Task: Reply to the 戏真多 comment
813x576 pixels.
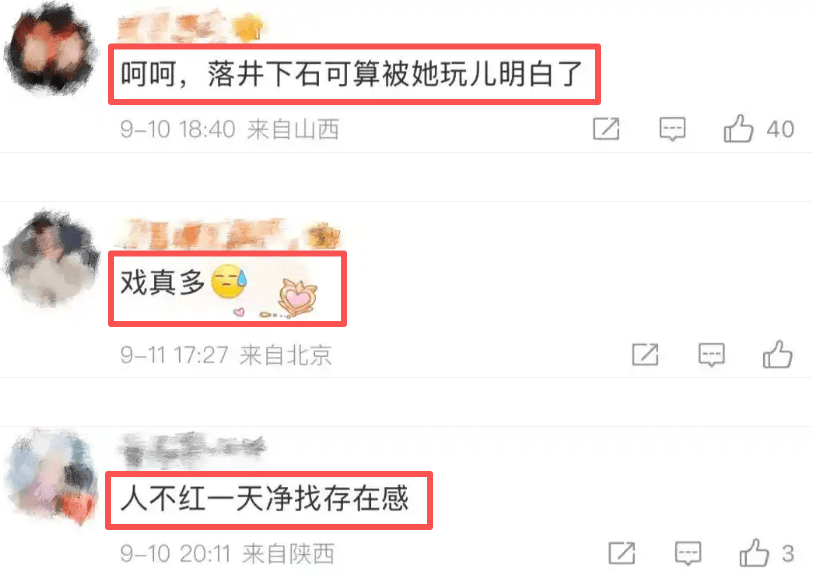Action: coord(711,355)
